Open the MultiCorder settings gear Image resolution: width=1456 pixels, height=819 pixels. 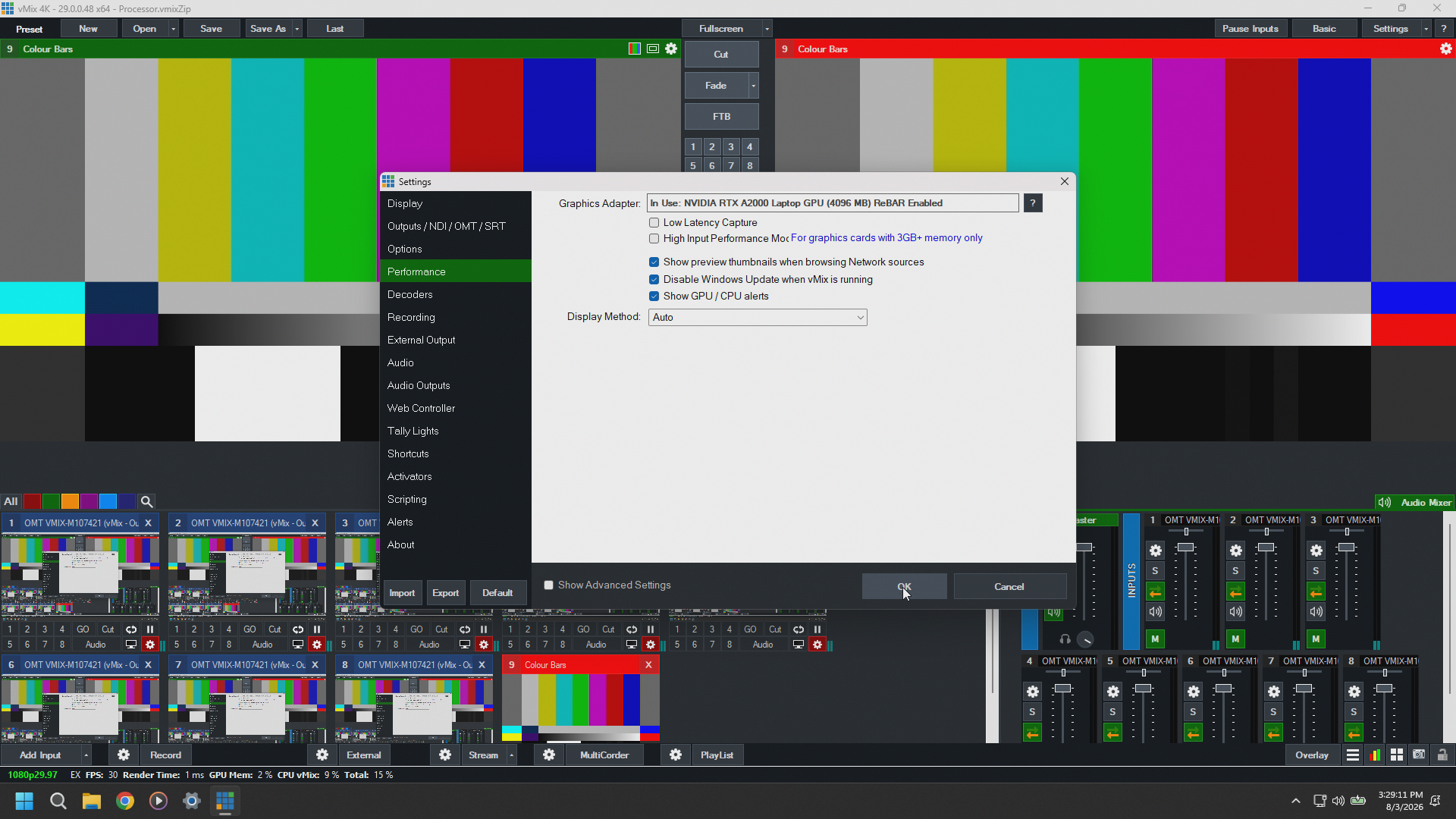pyautogui.click(x=549, y=755)
